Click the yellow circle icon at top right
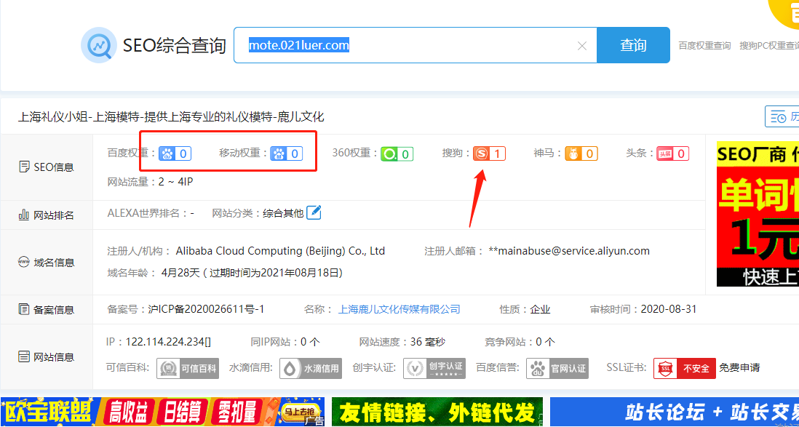 pos(784,13)
